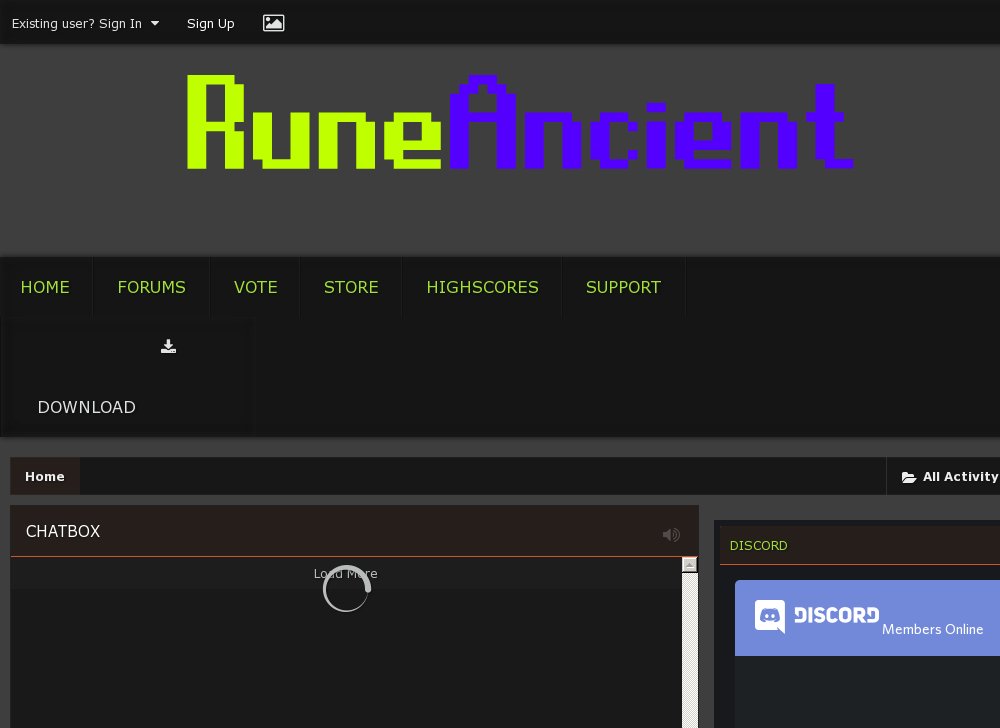1000x728 pixels.
Task: Click the chatbox scrollbar up arrow
Action: 689,565
